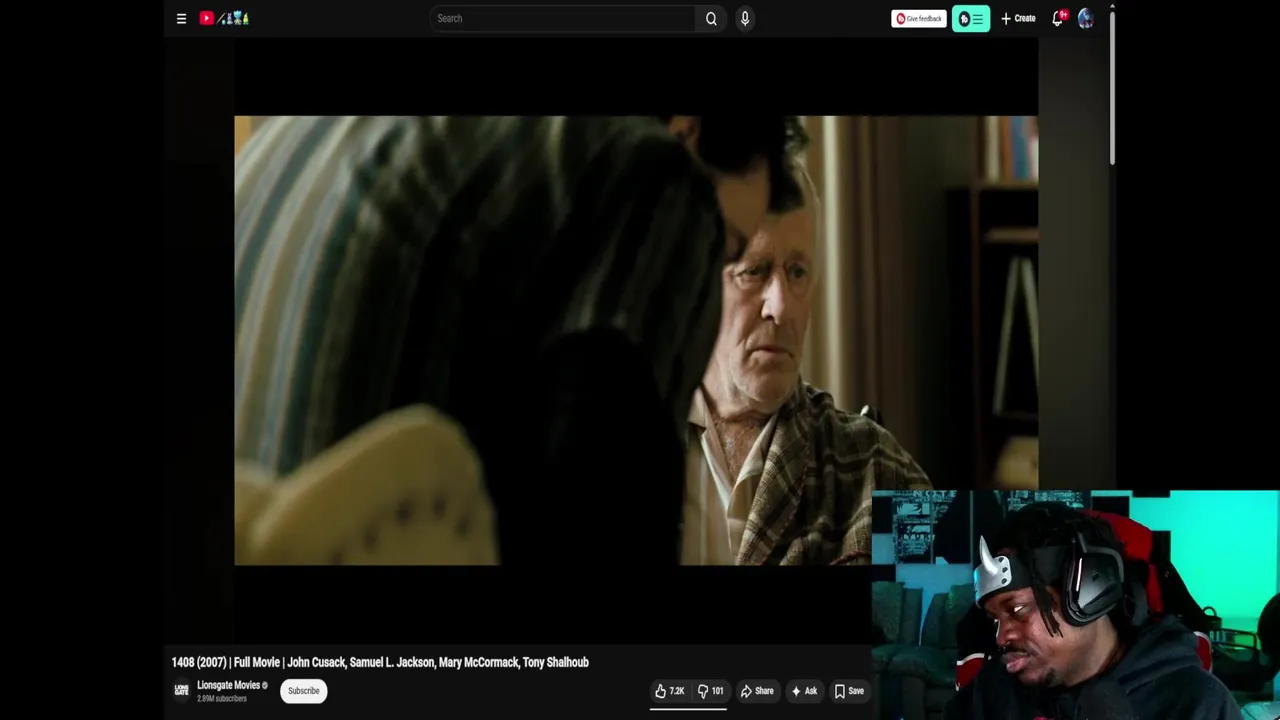Screen dimensions: 1280x720
Task: Open the notifications bell
Action: click(1058, 18)
